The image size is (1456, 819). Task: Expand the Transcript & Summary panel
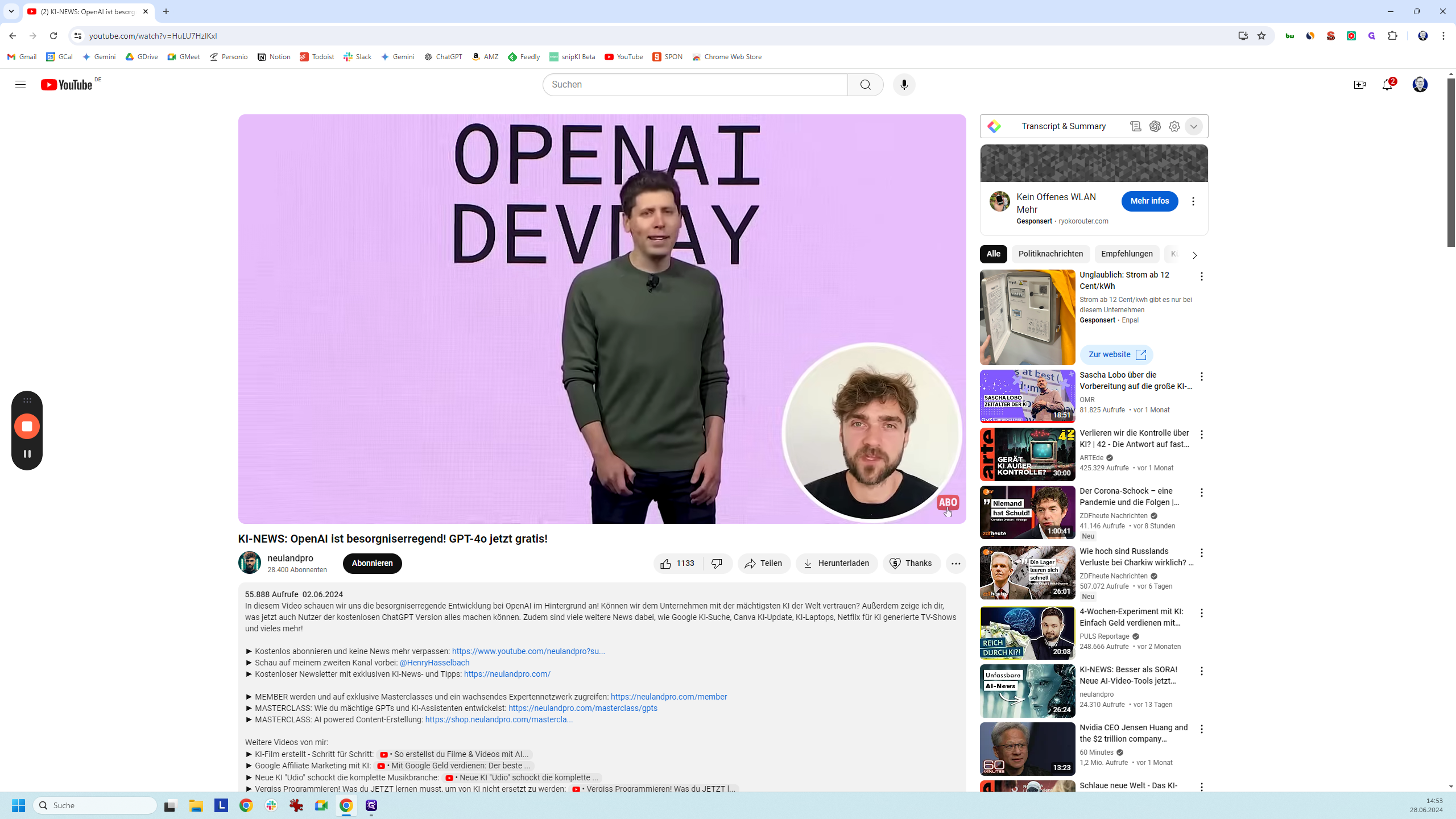pyautogui.click(x=1193, y=126)
